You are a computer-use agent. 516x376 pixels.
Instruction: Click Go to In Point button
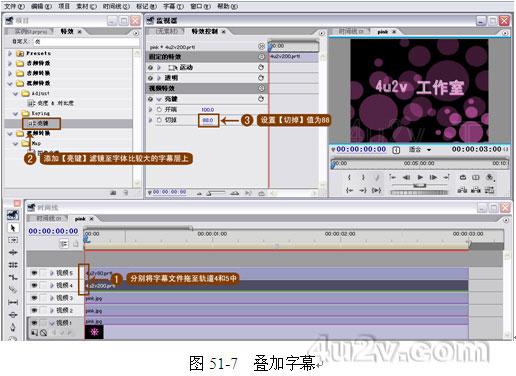(x=349, y=190)
